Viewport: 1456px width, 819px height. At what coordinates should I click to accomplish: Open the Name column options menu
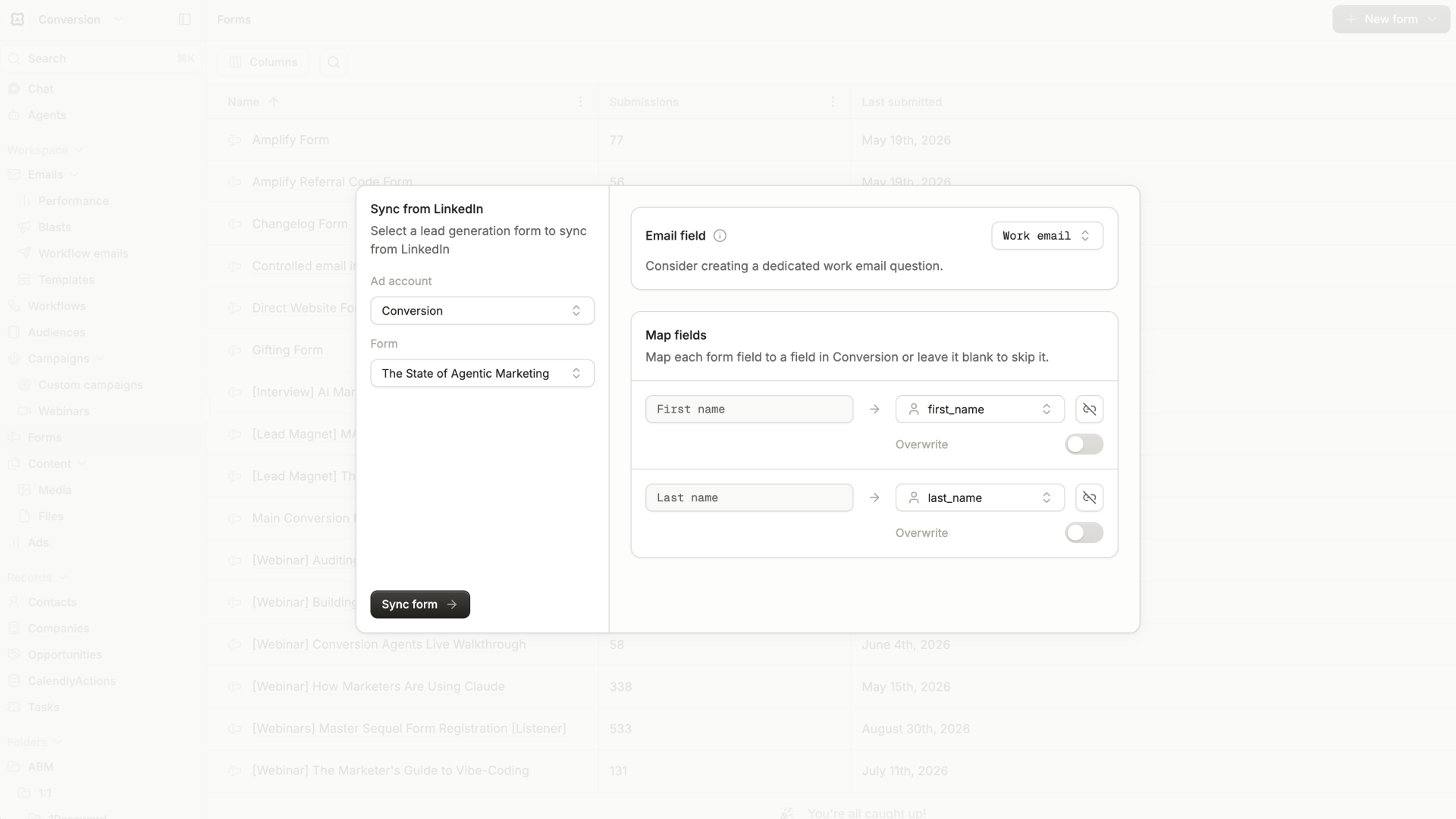581,102
